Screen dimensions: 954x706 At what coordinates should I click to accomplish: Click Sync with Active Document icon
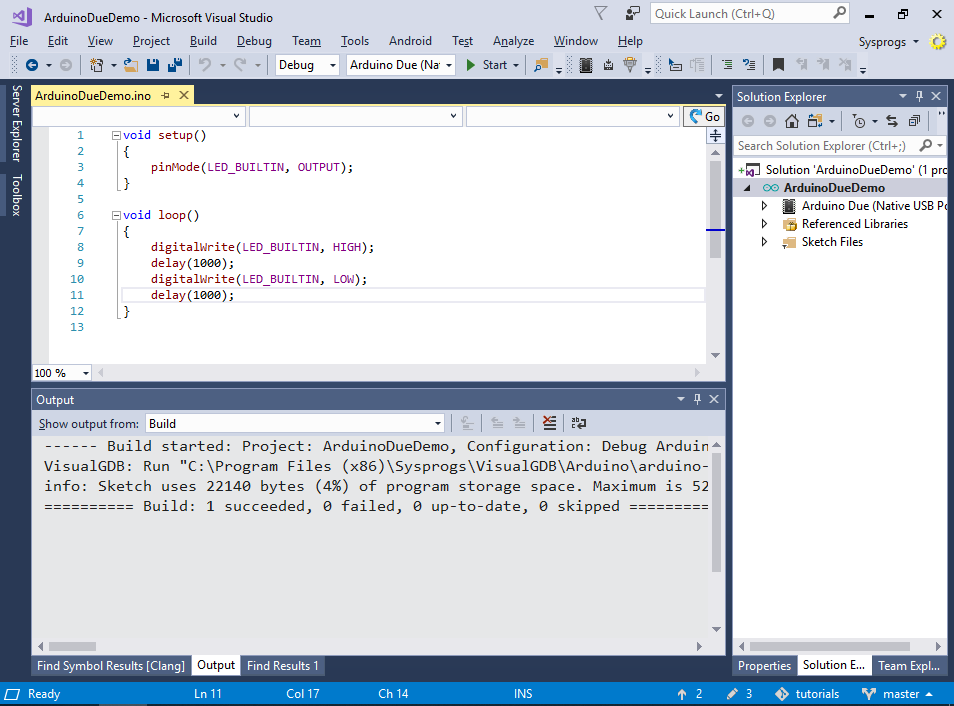892,121
